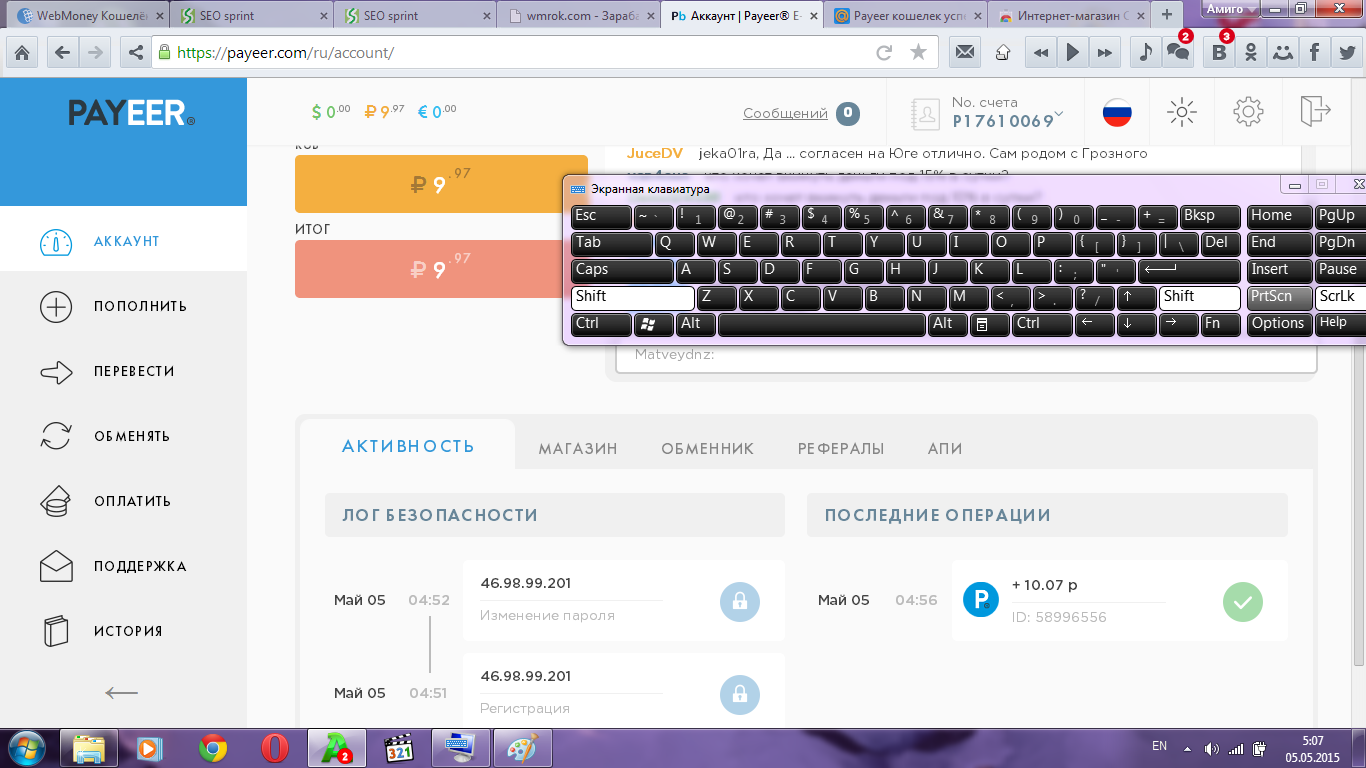This screenshot has width=1366, height=768.
Task: Click the smiley face icon next to Facebook
Action: coord(1282,52)
